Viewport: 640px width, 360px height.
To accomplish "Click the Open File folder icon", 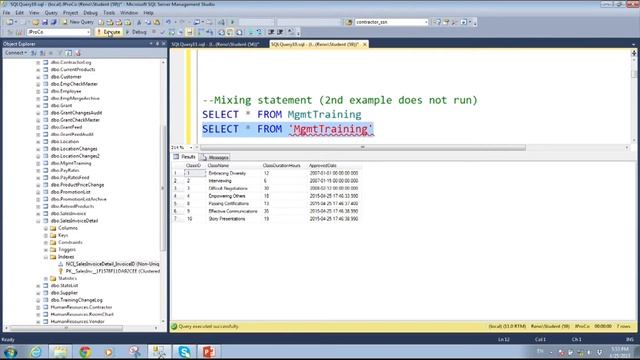I will pyautogui.click(x=36, y=22).
